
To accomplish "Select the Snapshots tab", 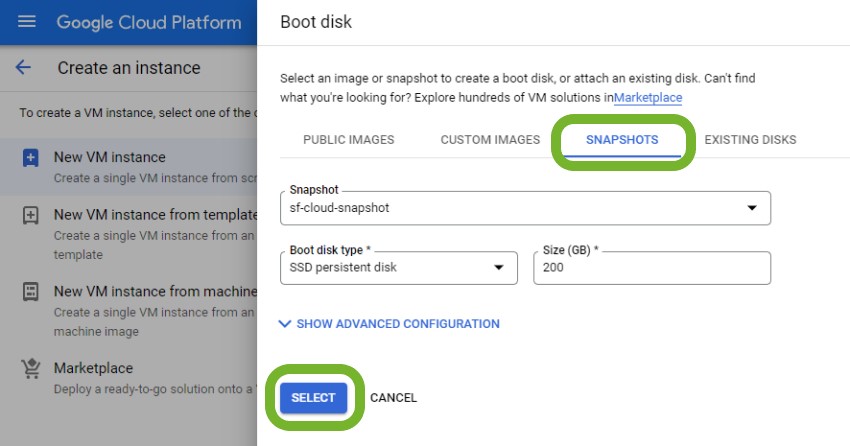I will click(x=621, y=140).
